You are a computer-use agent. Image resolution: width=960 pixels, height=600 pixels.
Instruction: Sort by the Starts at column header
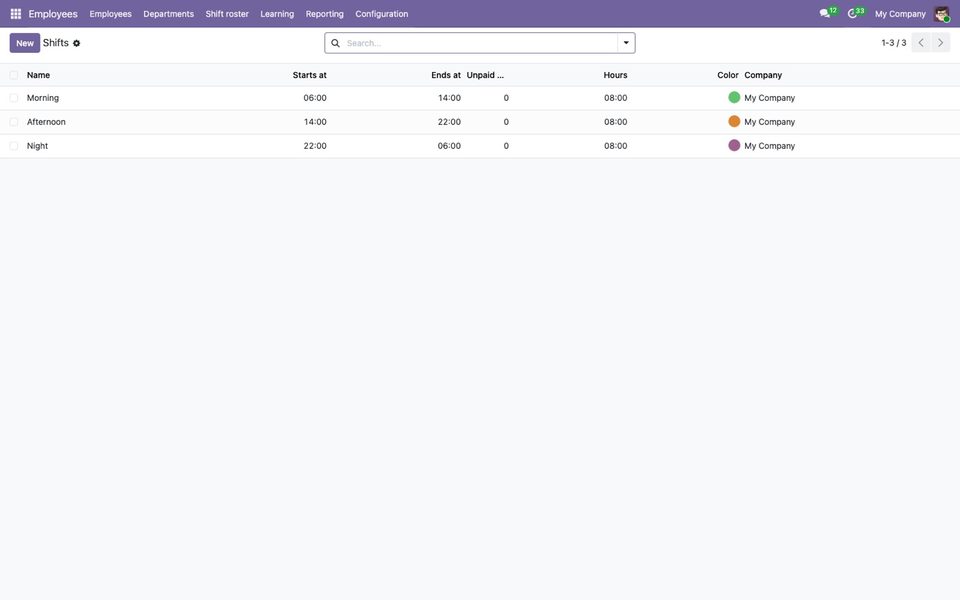(x=309, y=75)
